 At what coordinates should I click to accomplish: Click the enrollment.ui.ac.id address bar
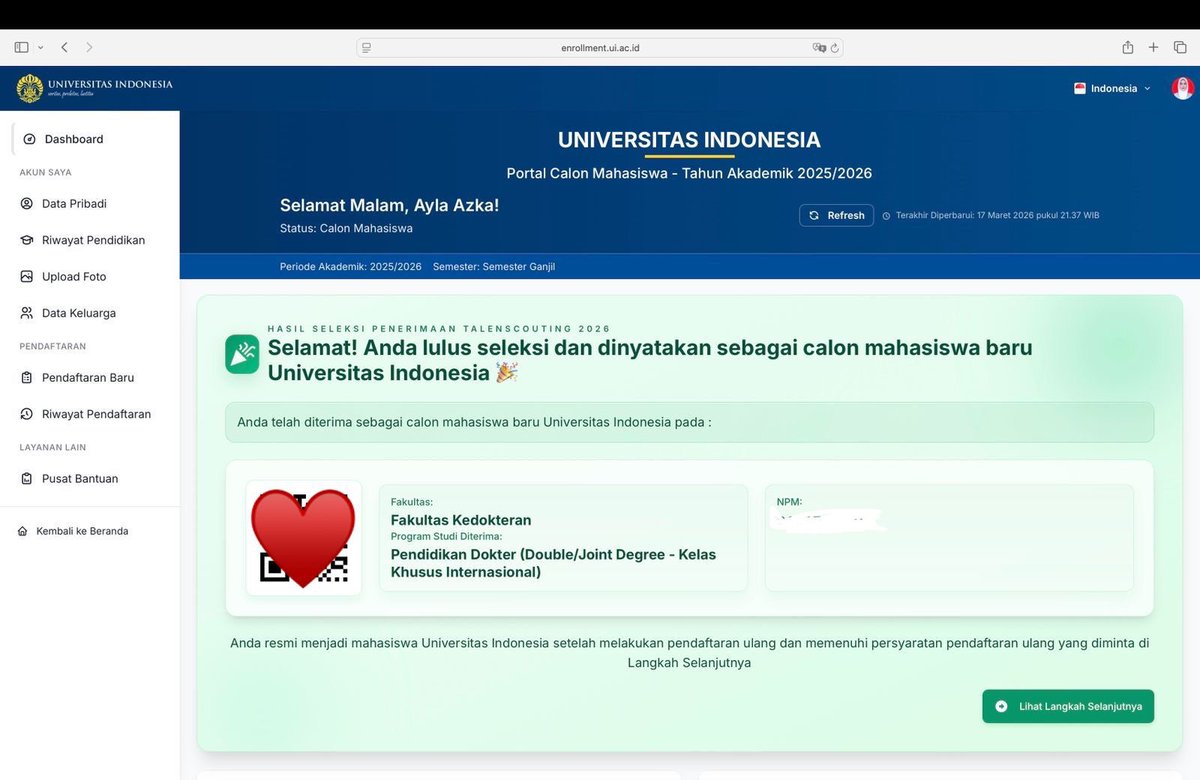coord(600,47)
